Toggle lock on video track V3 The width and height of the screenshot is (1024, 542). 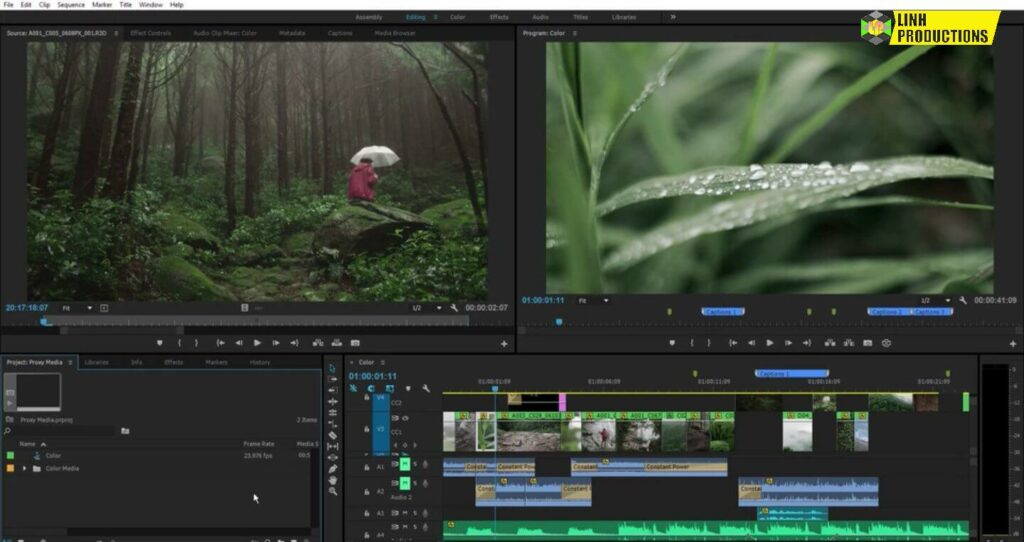click(366, 429)
